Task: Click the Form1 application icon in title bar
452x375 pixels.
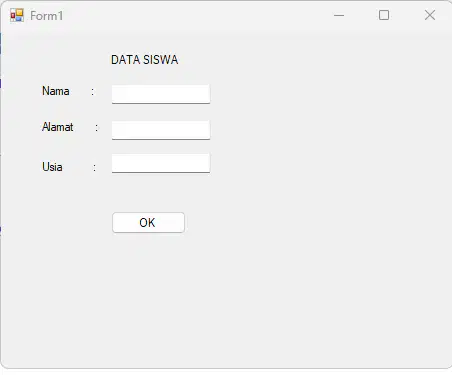Action: click(x=17, y=15)
